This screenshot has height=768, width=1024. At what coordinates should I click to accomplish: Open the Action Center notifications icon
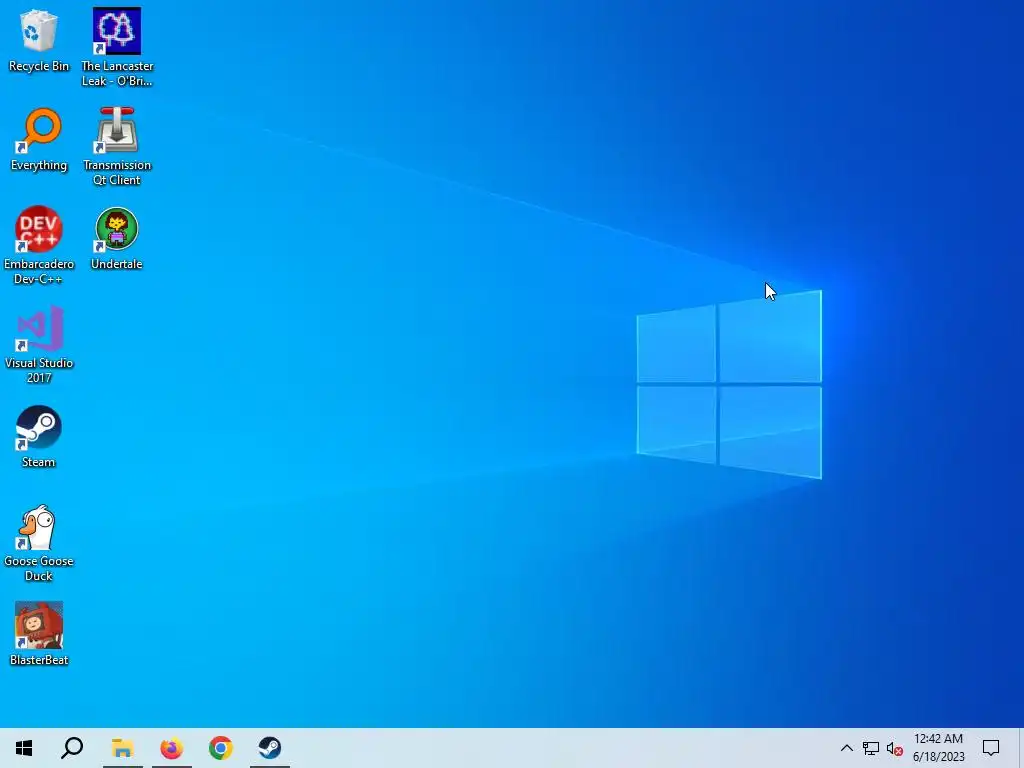(991, 748)
